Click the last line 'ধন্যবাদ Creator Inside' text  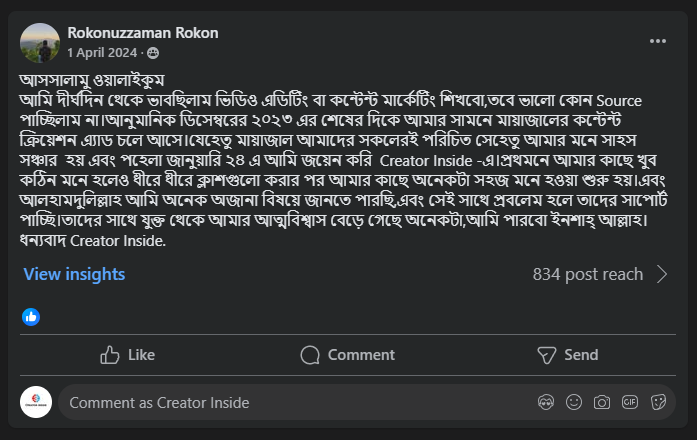click(x=92, y=240)
